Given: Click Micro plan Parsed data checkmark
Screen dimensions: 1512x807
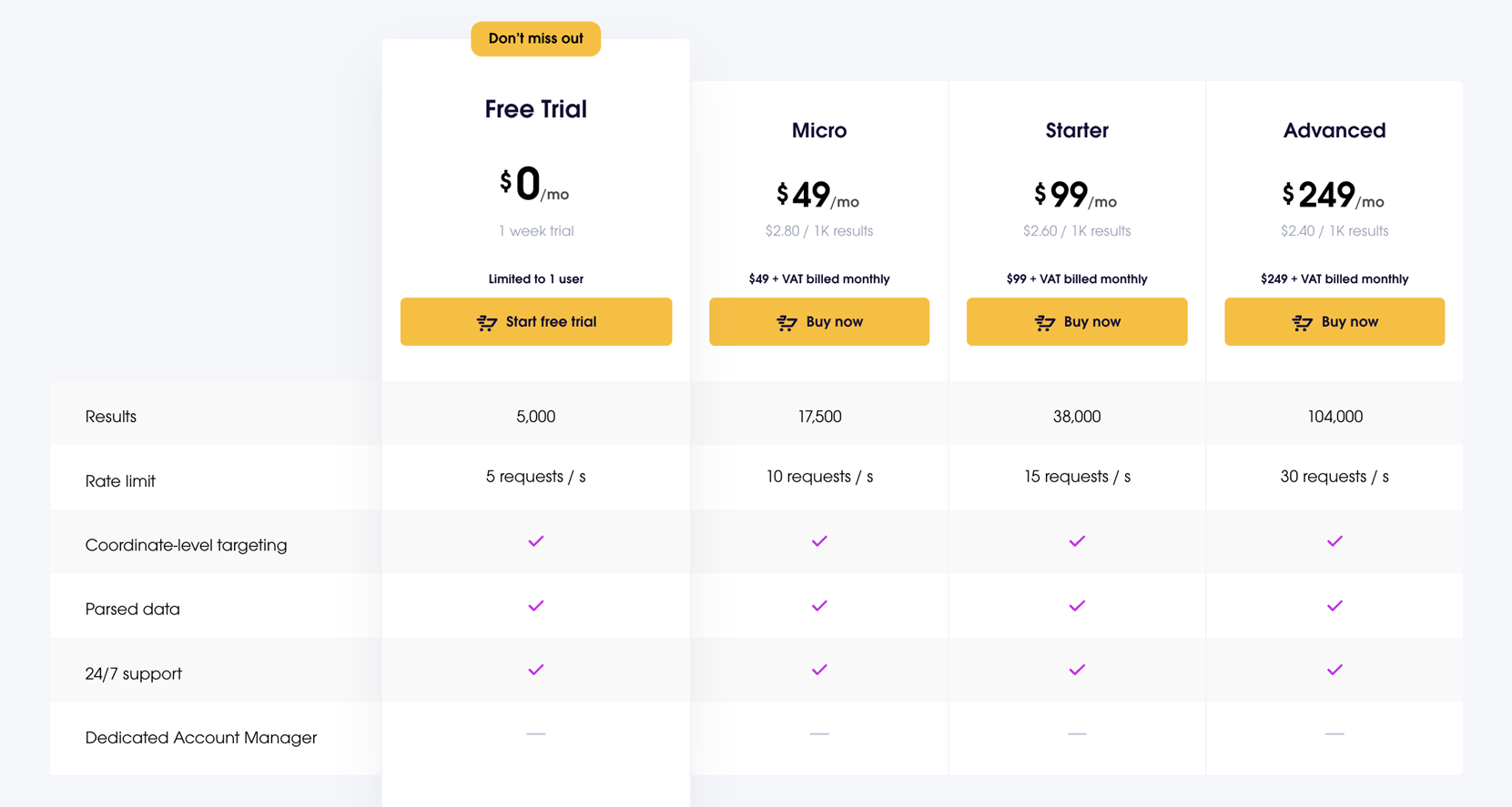Looking at the screenshot, I should coord(819,606).
